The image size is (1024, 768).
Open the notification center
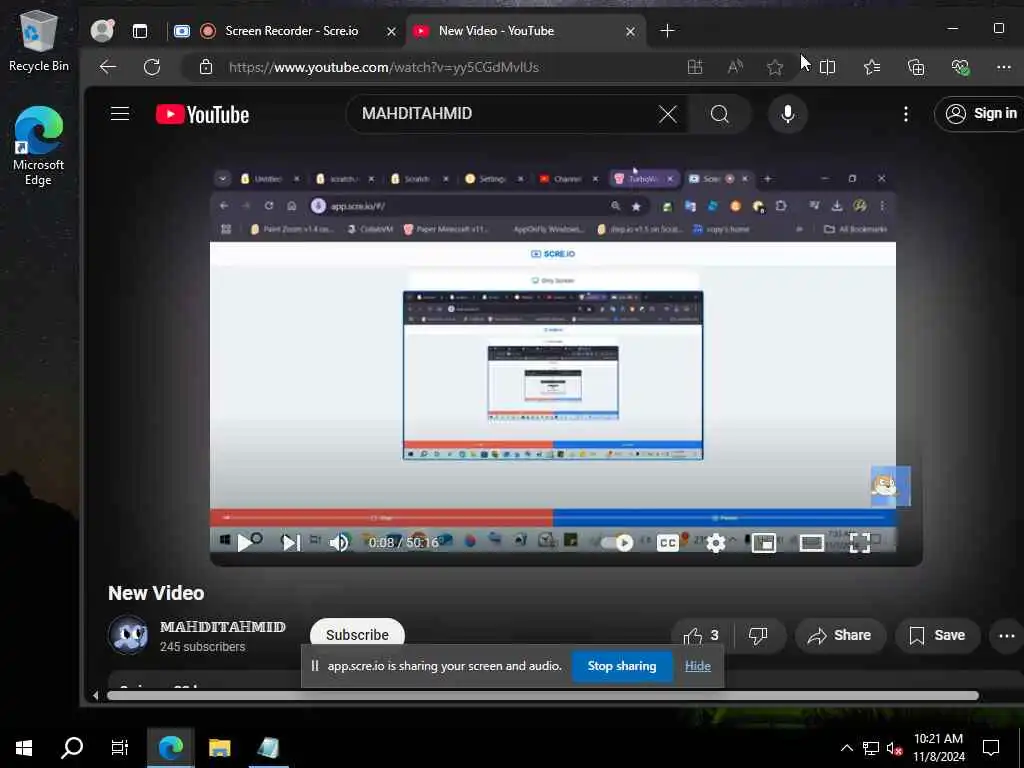991,748
